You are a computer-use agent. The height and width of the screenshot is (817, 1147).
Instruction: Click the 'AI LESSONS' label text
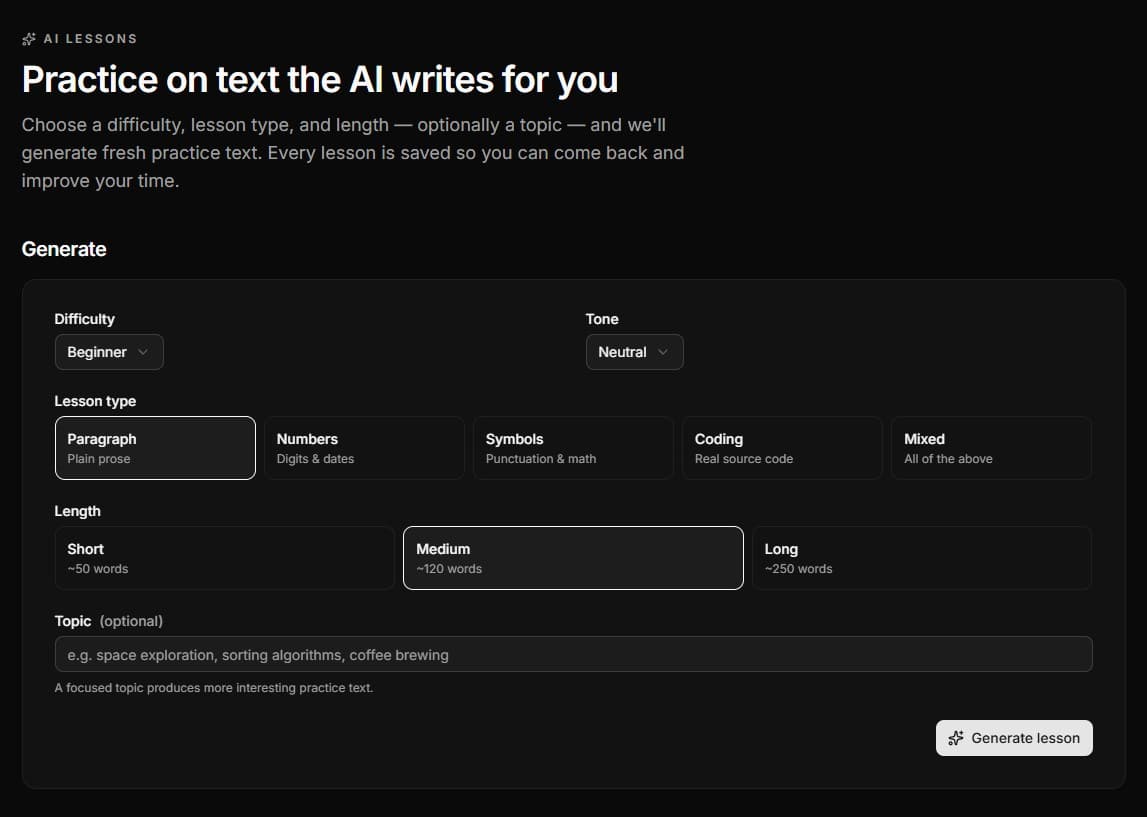(90, 39)
